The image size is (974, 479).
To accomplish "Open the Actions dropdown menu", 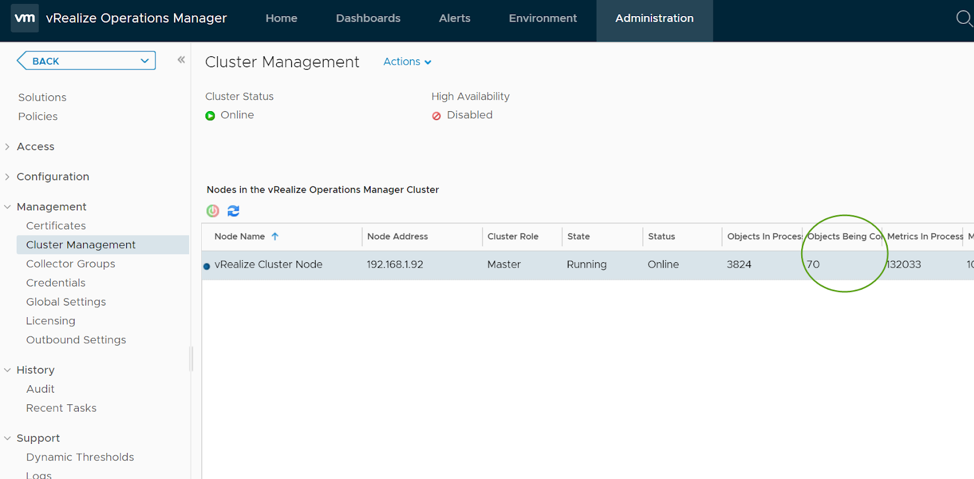I will tap(407, 62).
